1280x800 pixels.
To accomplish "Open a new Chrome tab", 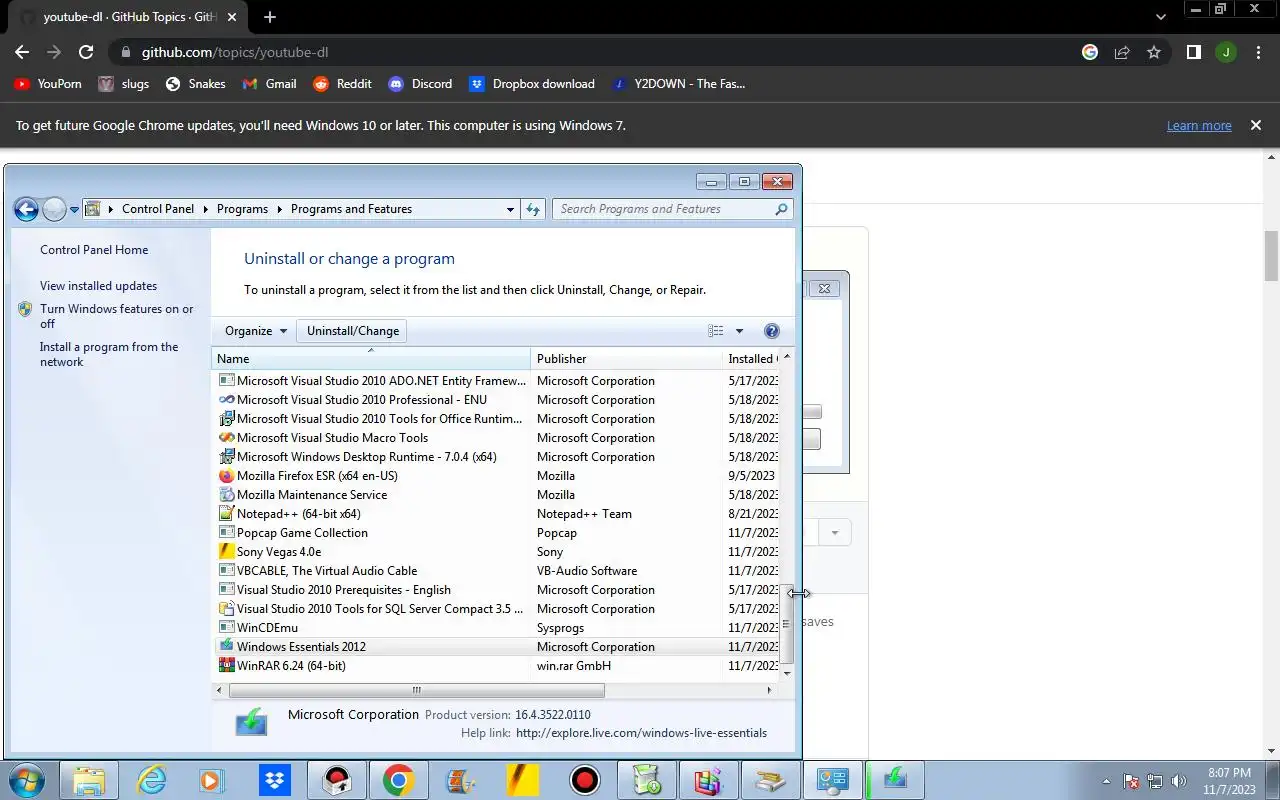I will tap(270, 17).
